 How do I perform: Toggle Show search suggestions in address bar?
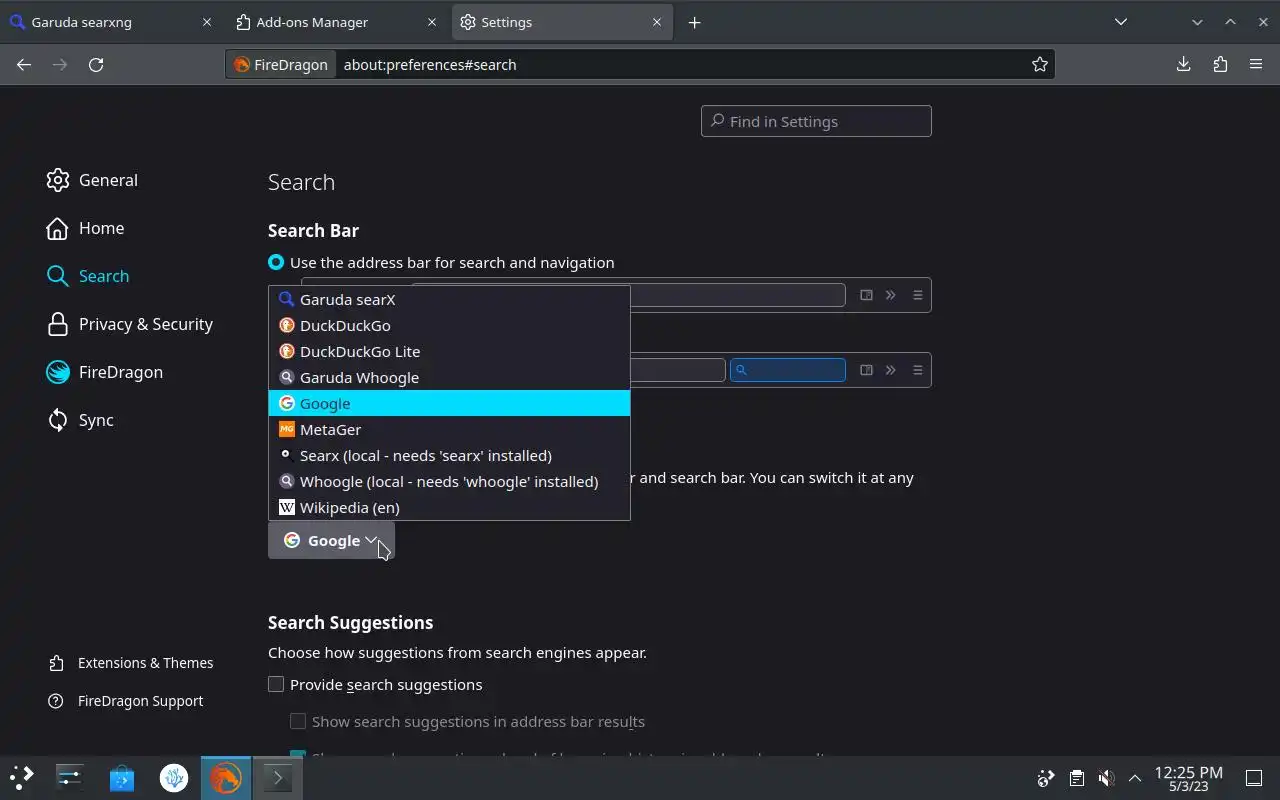click(x=298, y=721)
